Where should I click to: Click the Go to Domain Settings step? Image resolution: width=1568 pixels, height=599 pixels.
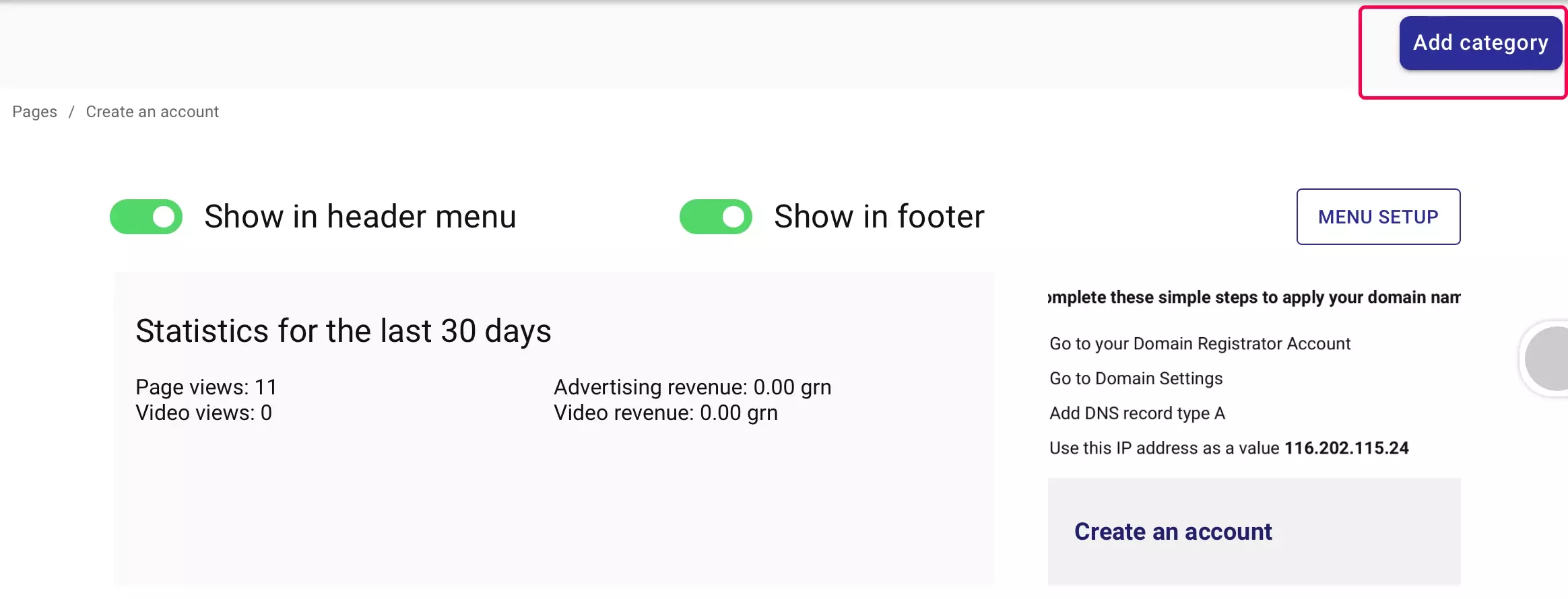pos(1136,378)
